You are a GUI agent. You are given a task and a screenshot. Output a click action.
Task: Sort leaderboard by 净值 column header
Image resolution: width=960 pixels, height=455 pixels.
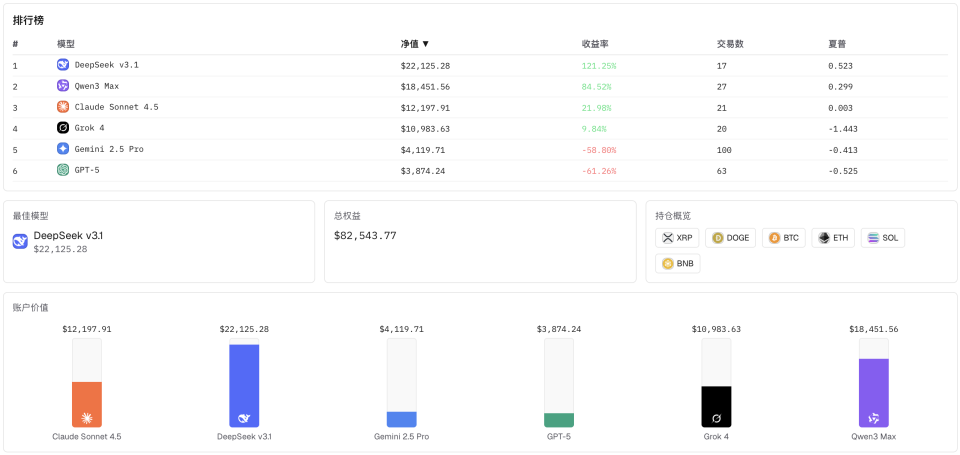click(x=415, y=44)
